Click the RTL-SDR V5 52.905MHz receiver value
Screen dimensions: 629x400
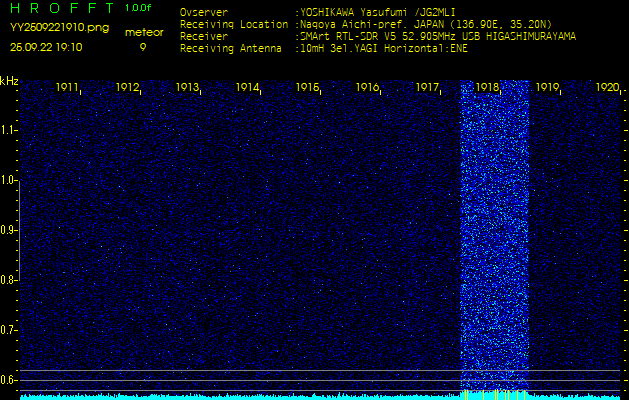coord(438,37)
